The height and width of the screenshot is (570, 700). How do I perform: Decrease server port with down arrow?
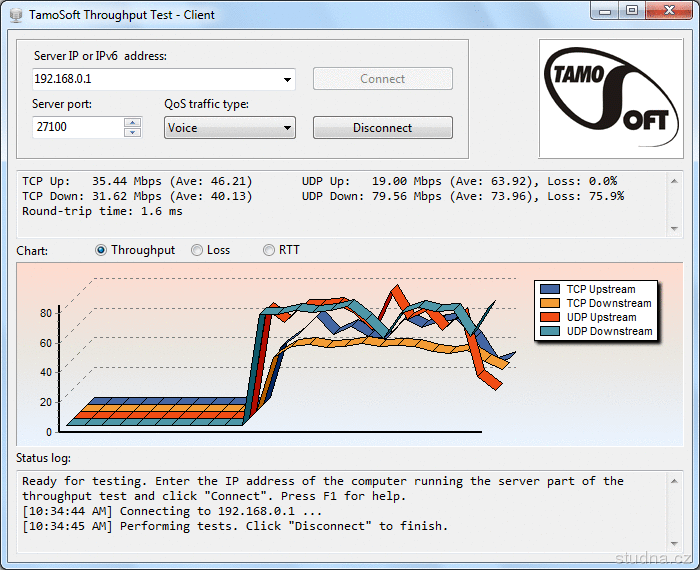[133, 132]
